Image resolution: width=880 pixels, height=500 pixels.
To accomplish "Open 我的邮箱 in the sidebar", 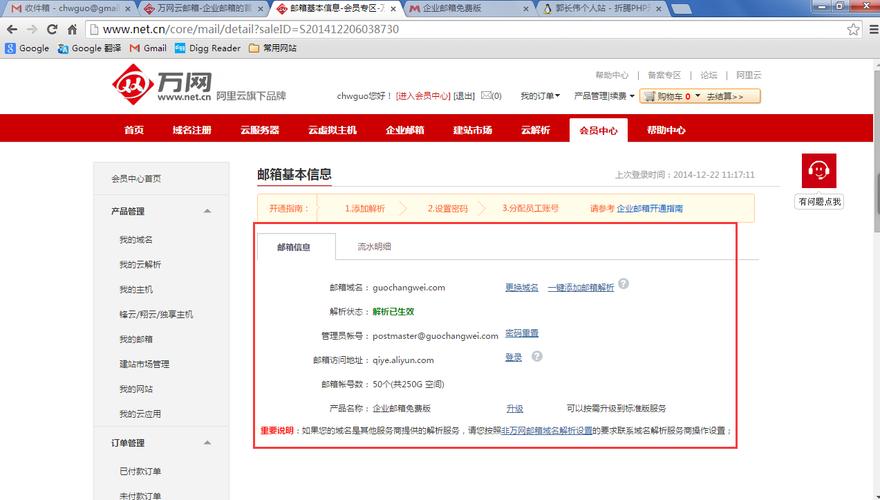I will point(136,339).
